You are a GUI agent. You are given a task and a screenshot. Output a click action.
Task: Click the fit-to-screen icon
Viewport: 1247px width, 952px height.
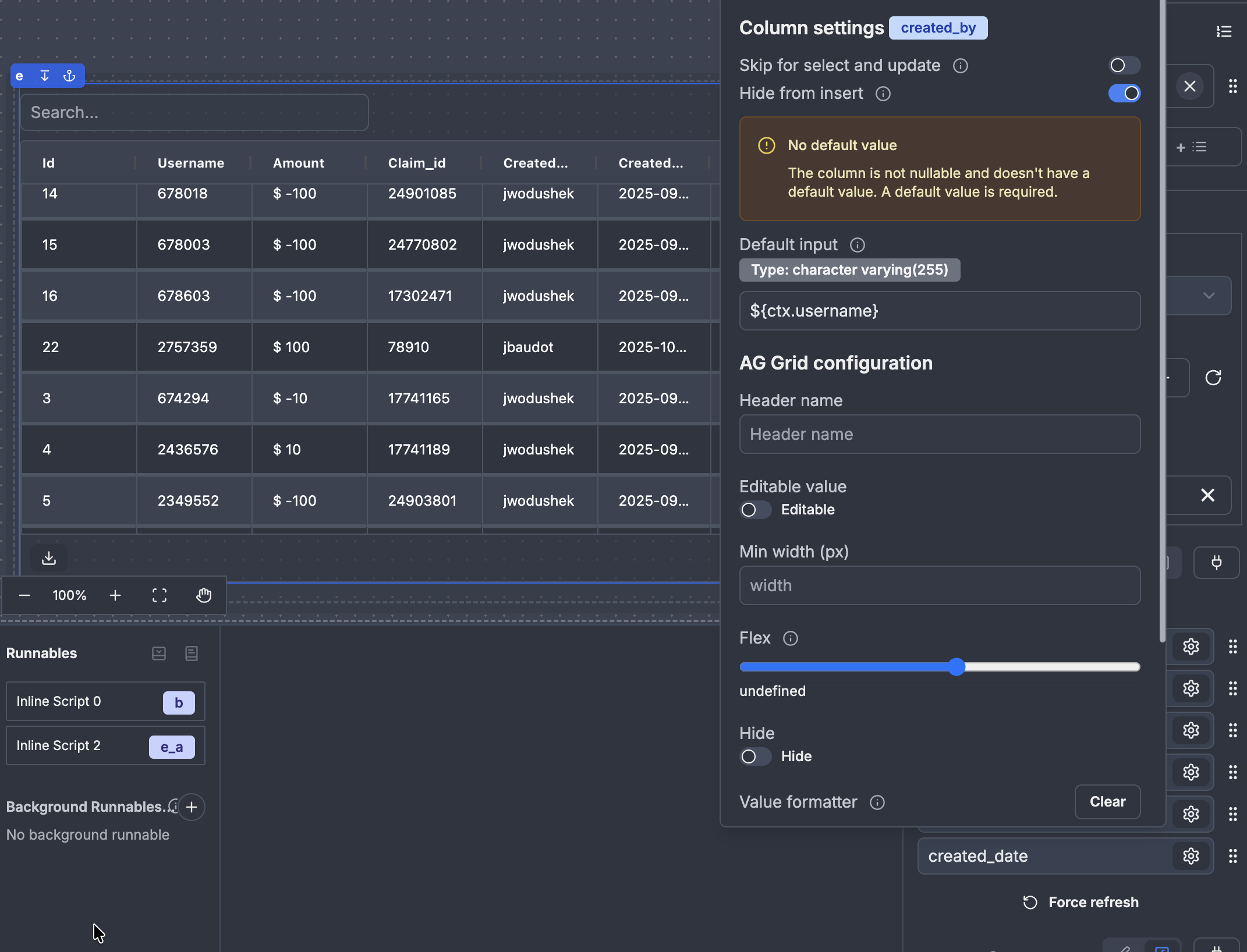coord(160,595)
